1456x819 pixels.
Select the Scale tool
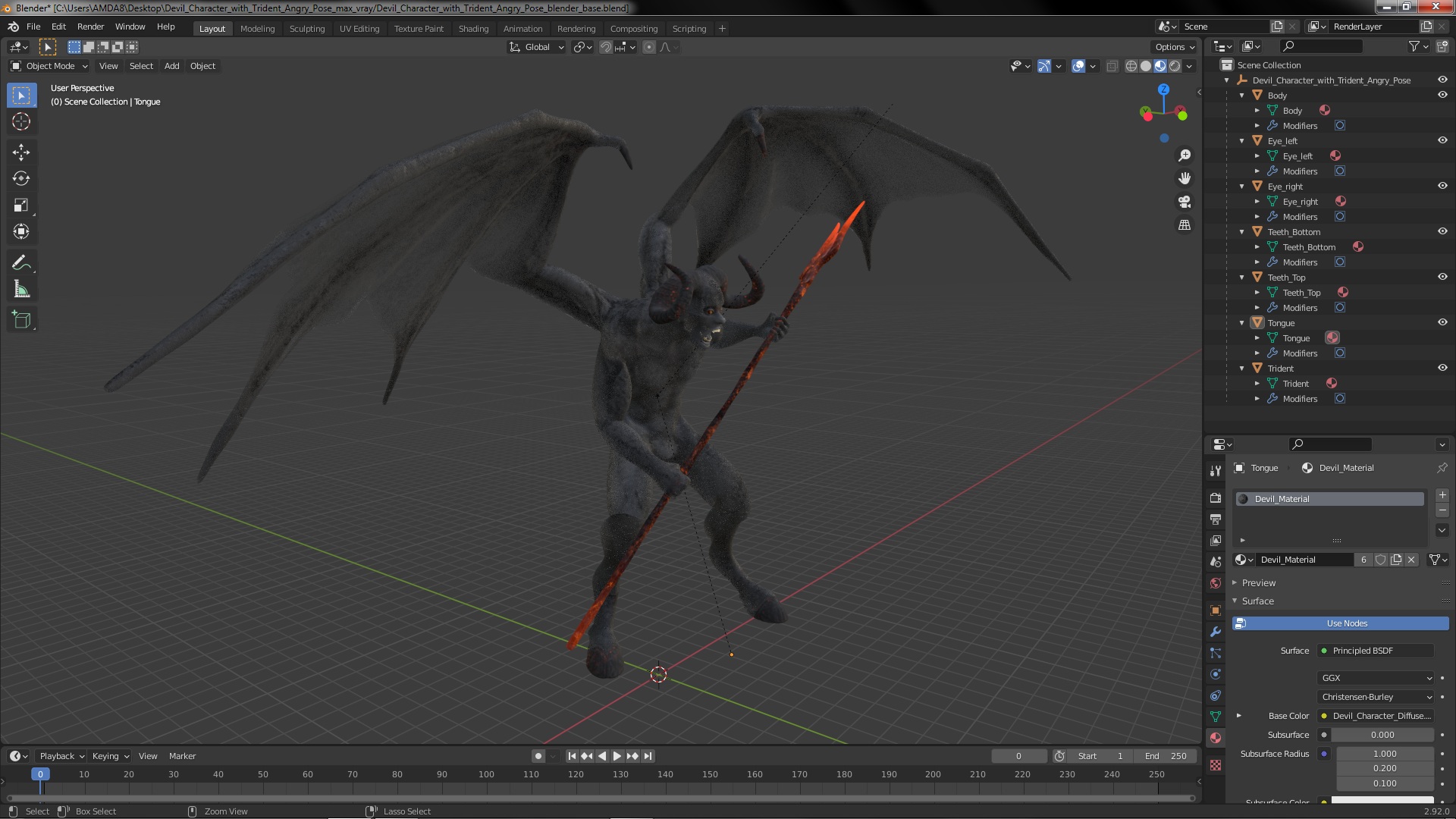(21, 206)
